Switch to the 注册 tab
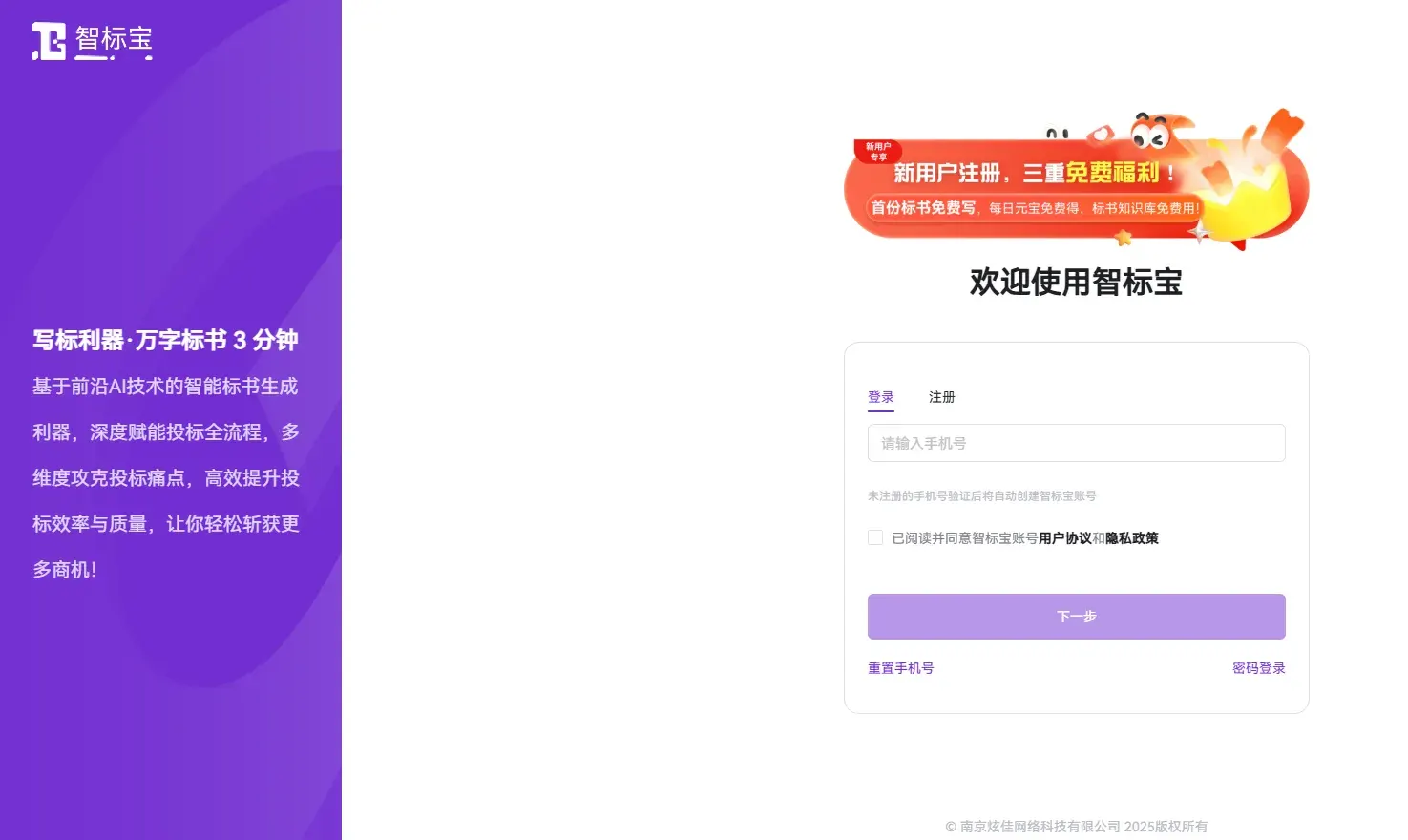The image size is (1408, 840). (941, 397)
